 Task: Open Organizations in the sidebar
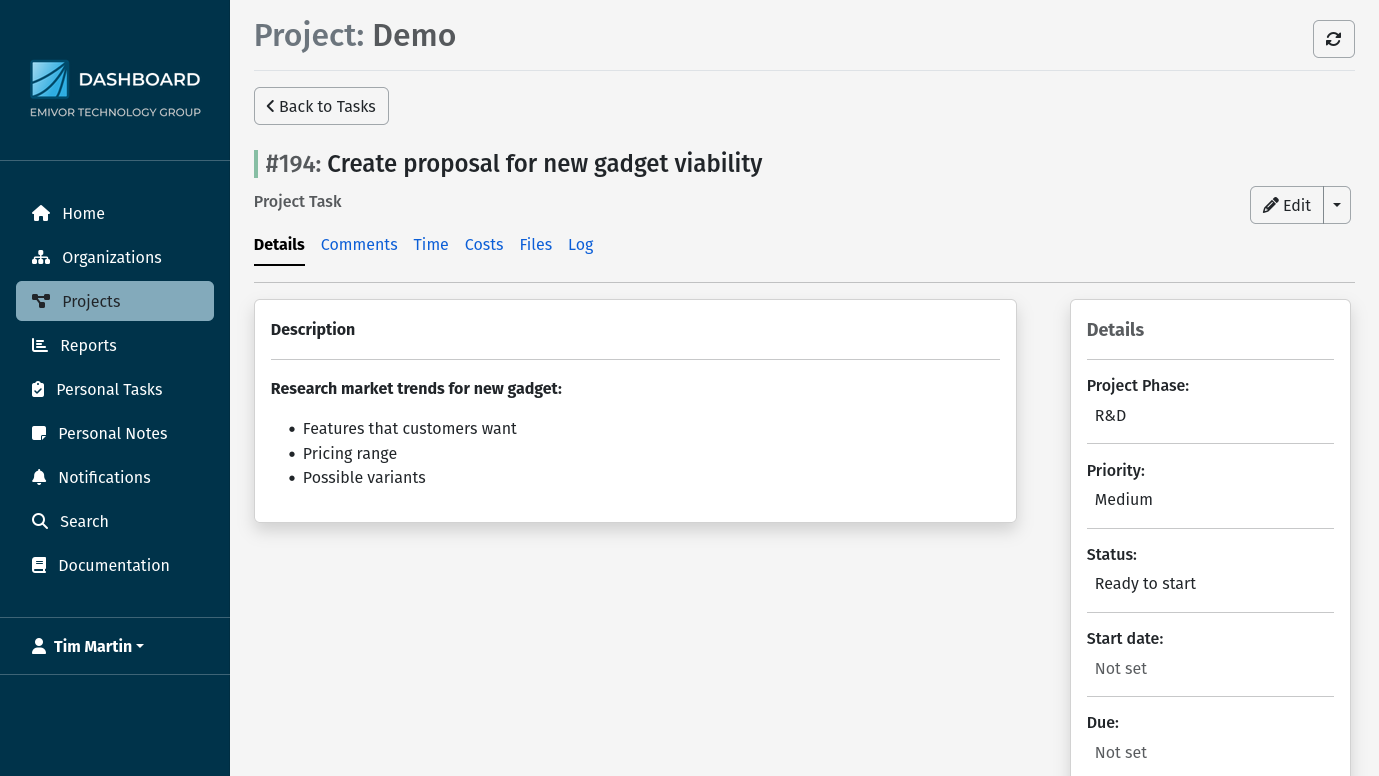[x=115, y=257]
